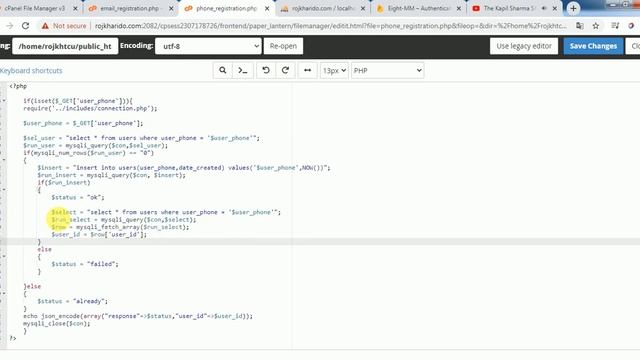640x360 pixels.
Task: Open the editor search tool
Action: (222, 71)
